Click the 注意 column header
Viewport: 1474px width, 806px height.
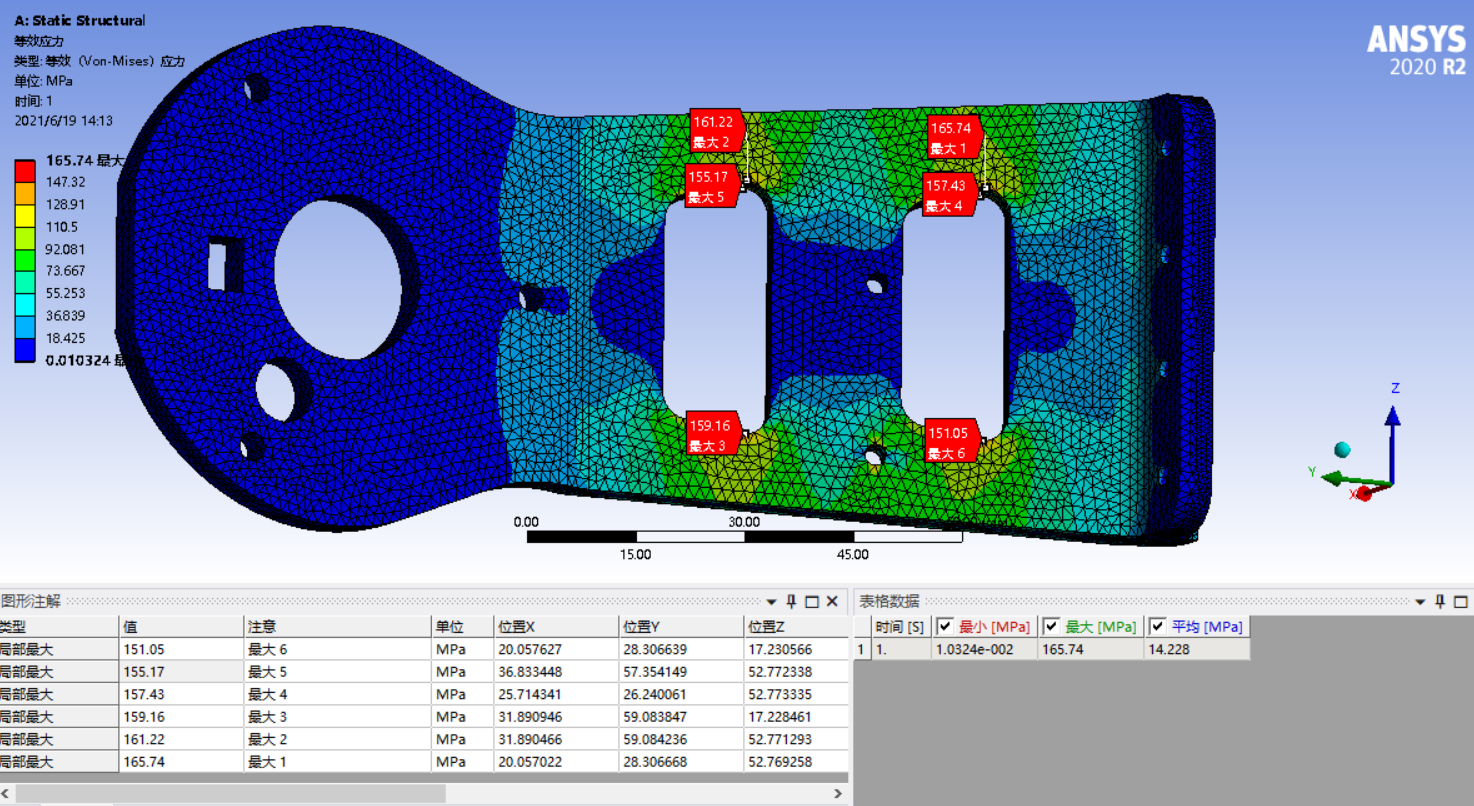[336, 627]
